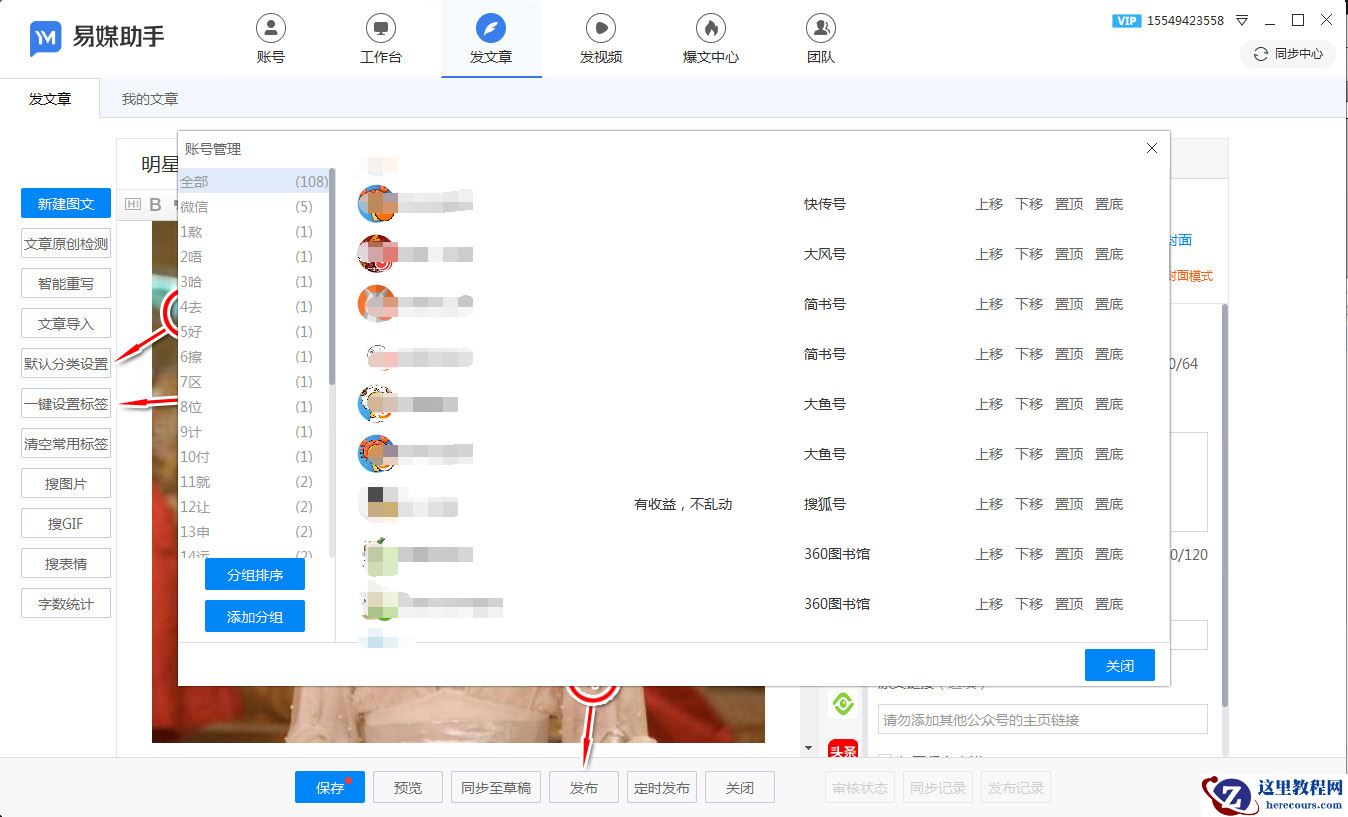Click the 发布记录 button
Screen dimensions: 1348x817
pos(1016,787)
